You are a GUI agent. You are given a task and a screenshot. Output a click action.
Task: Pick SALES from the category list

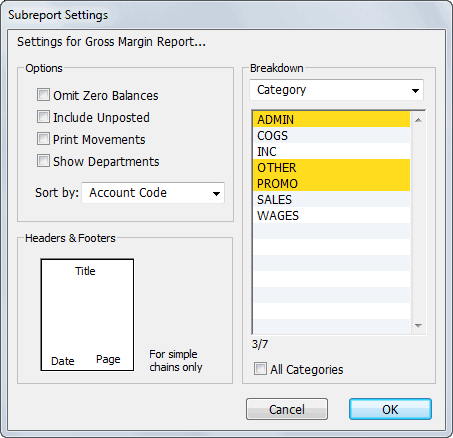tap(332, 199)
